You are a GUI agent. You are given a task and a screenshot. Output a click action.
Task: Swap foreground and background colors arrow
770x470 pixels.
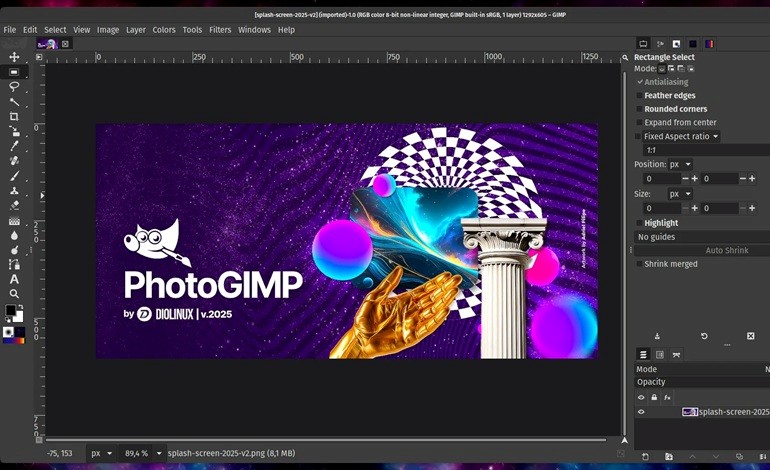click(21, 307)
